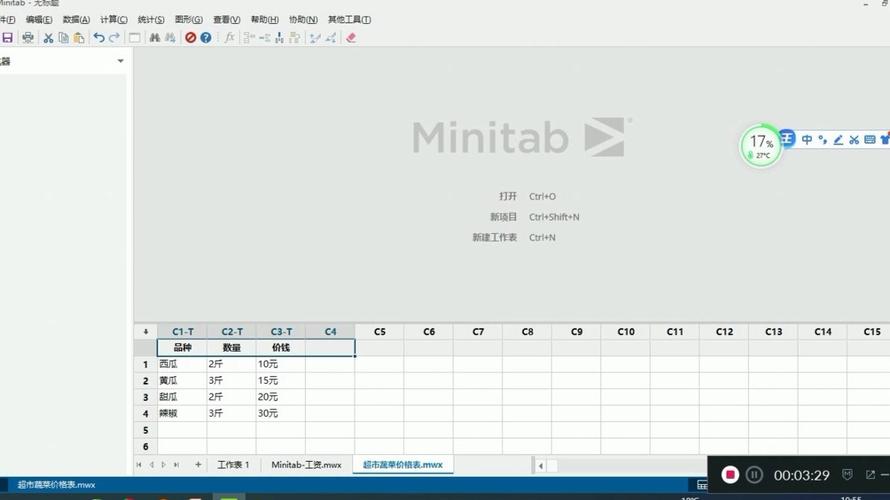Screen dimensions: 890x500
Task: Click the IME pen handwriting icon
Action: point(838,140)
